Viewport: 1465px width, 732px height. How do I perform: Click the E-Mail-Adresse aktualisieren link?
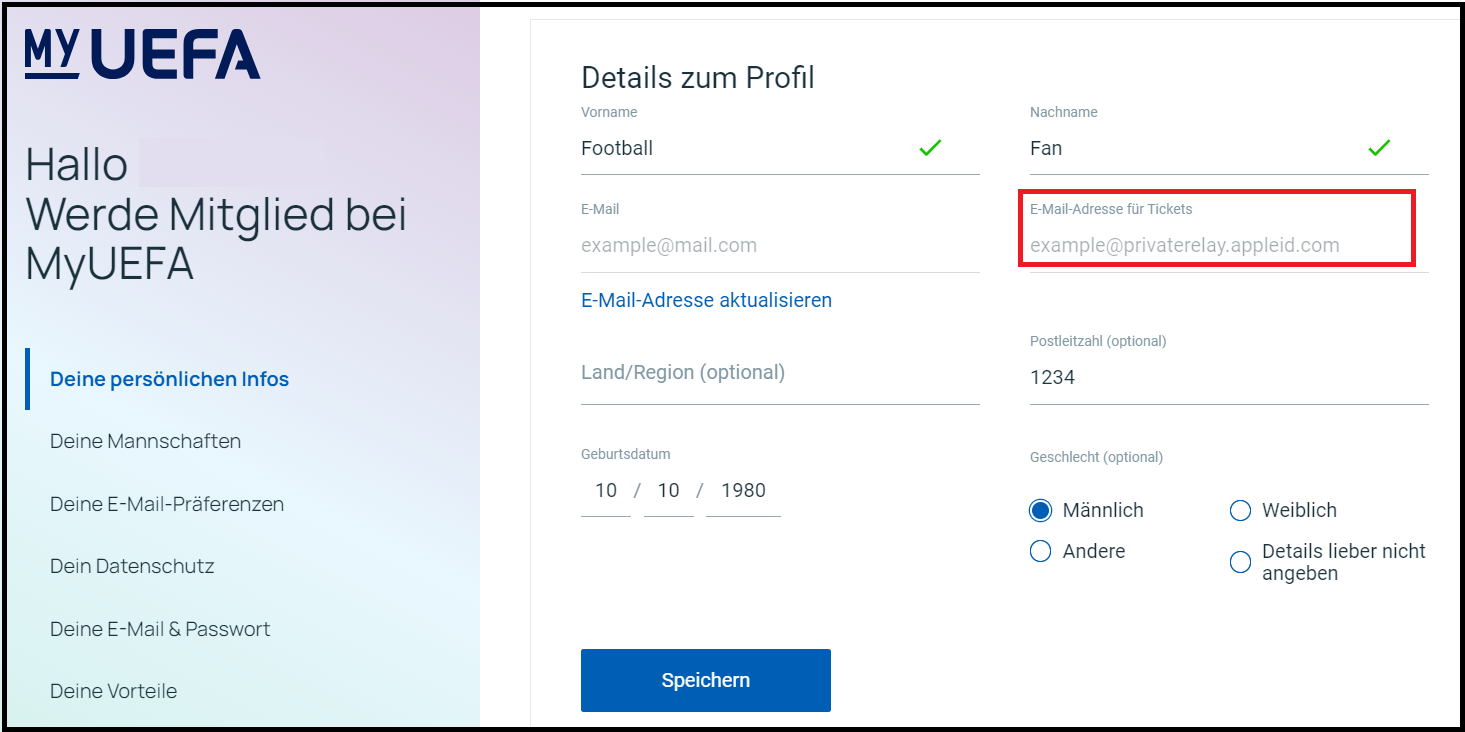pyautogui.click(x=706, y=300)
